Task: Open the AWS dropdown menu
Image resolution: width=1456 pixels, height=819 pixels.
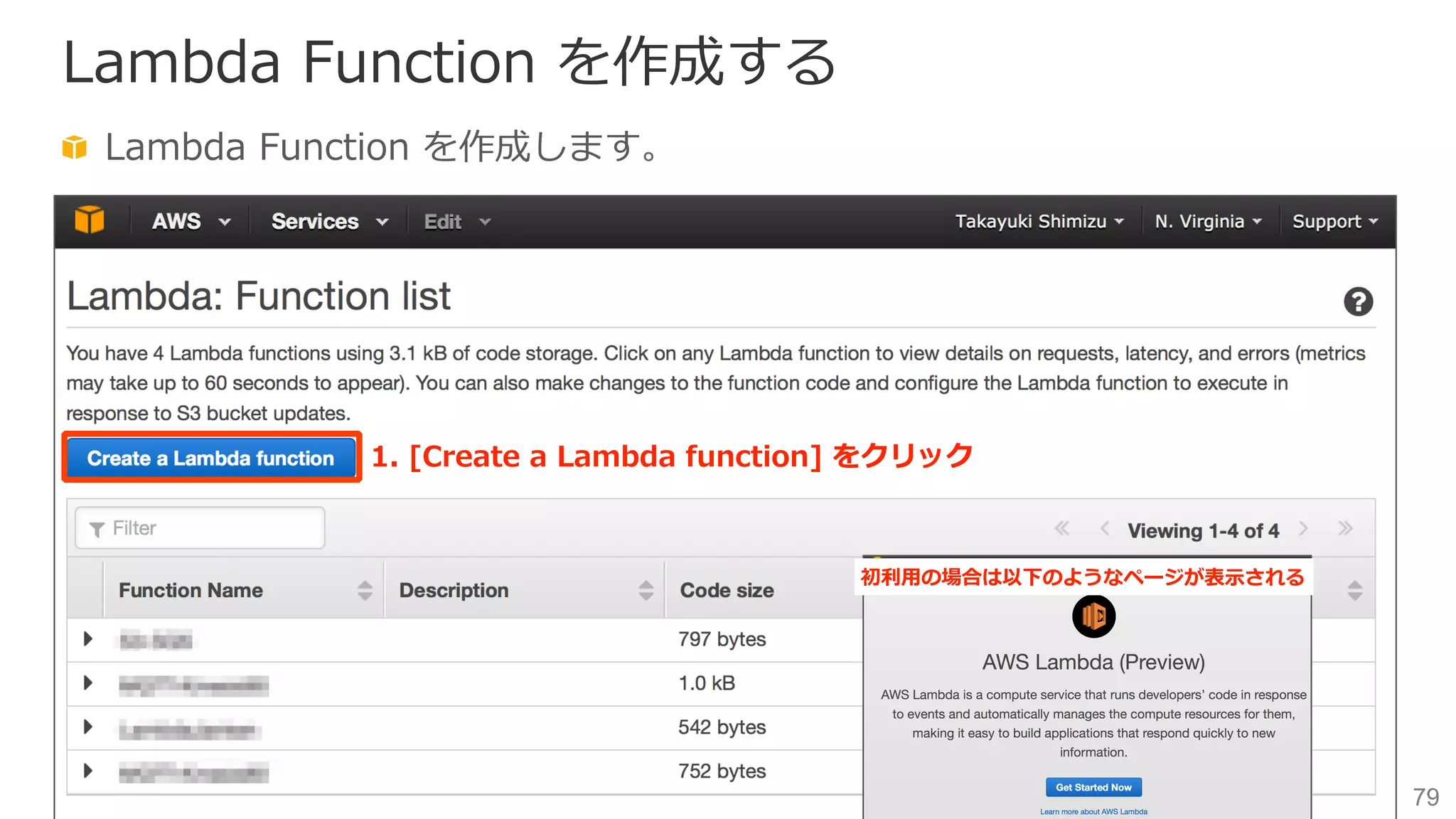Action: pos(191,222)
